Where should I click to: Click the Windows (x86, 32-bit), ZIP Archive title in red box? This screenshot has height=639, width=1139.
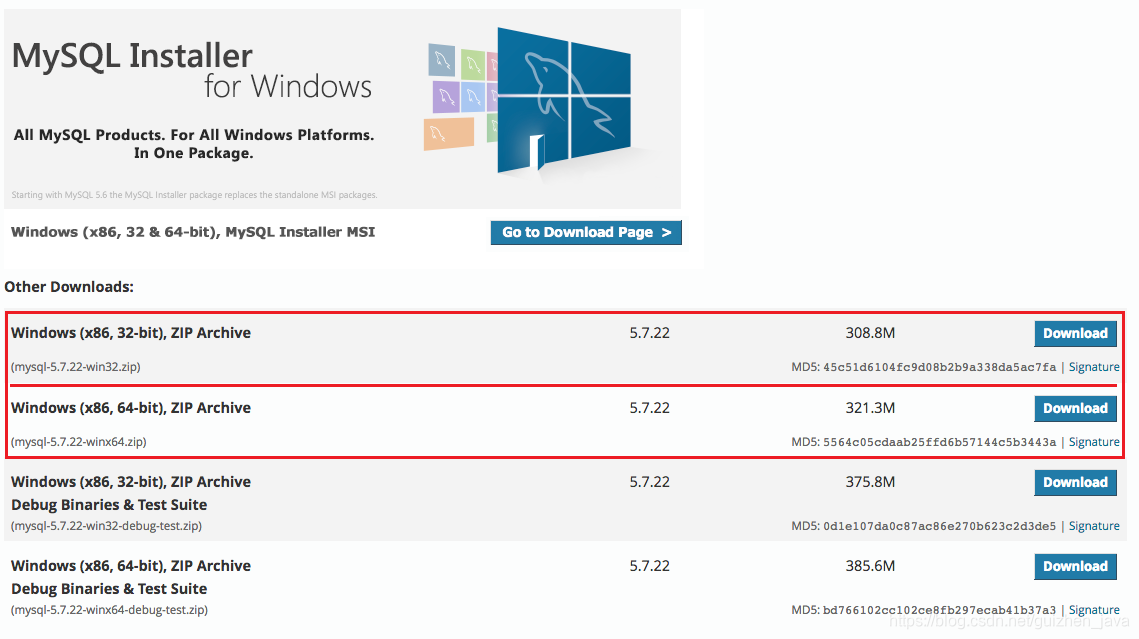131,333
